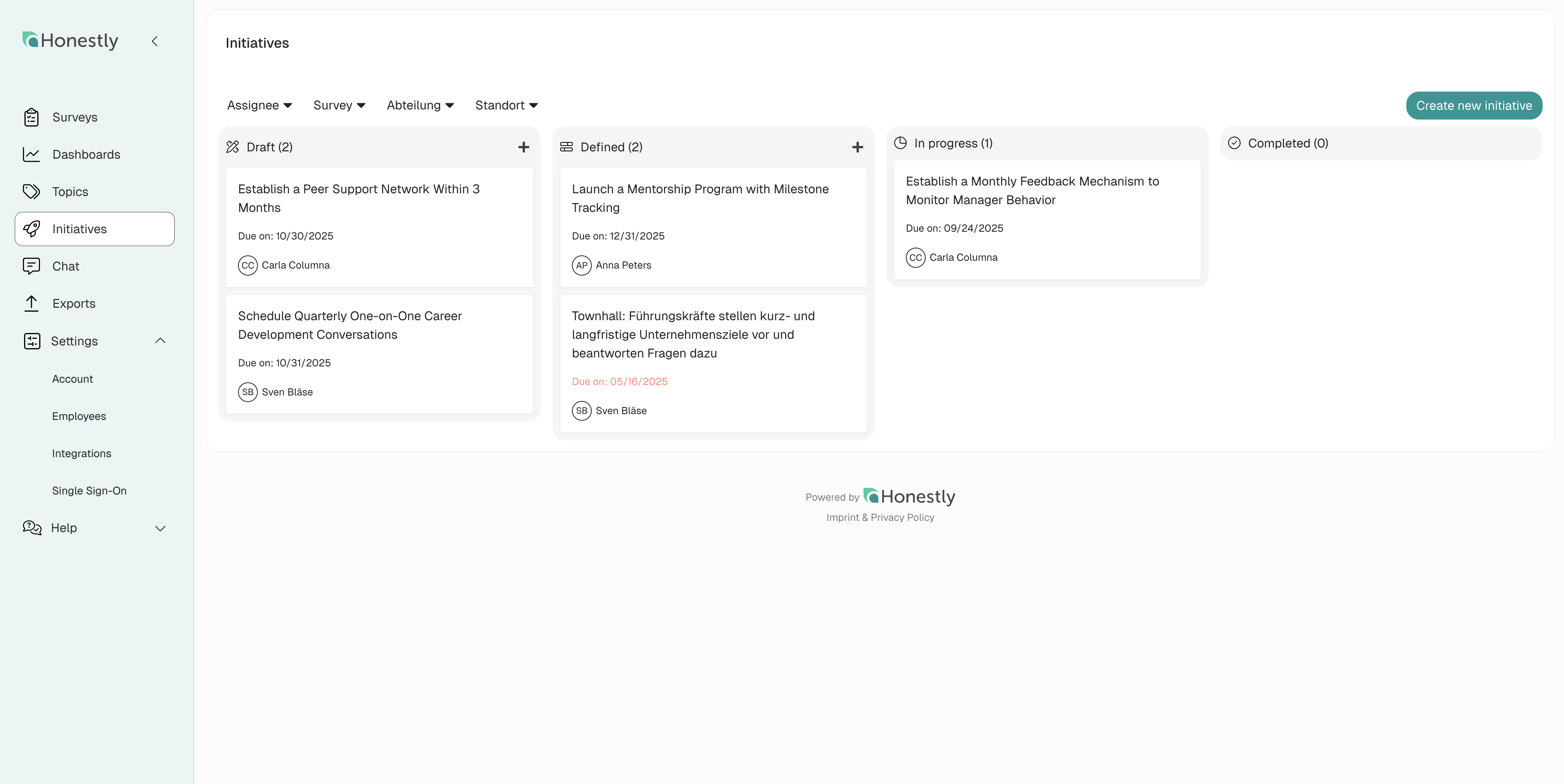Image resolution: width=1564 pixels, height=784 pixels.
Task: Click the Dashboards chart icon
Action: (31, 154)
